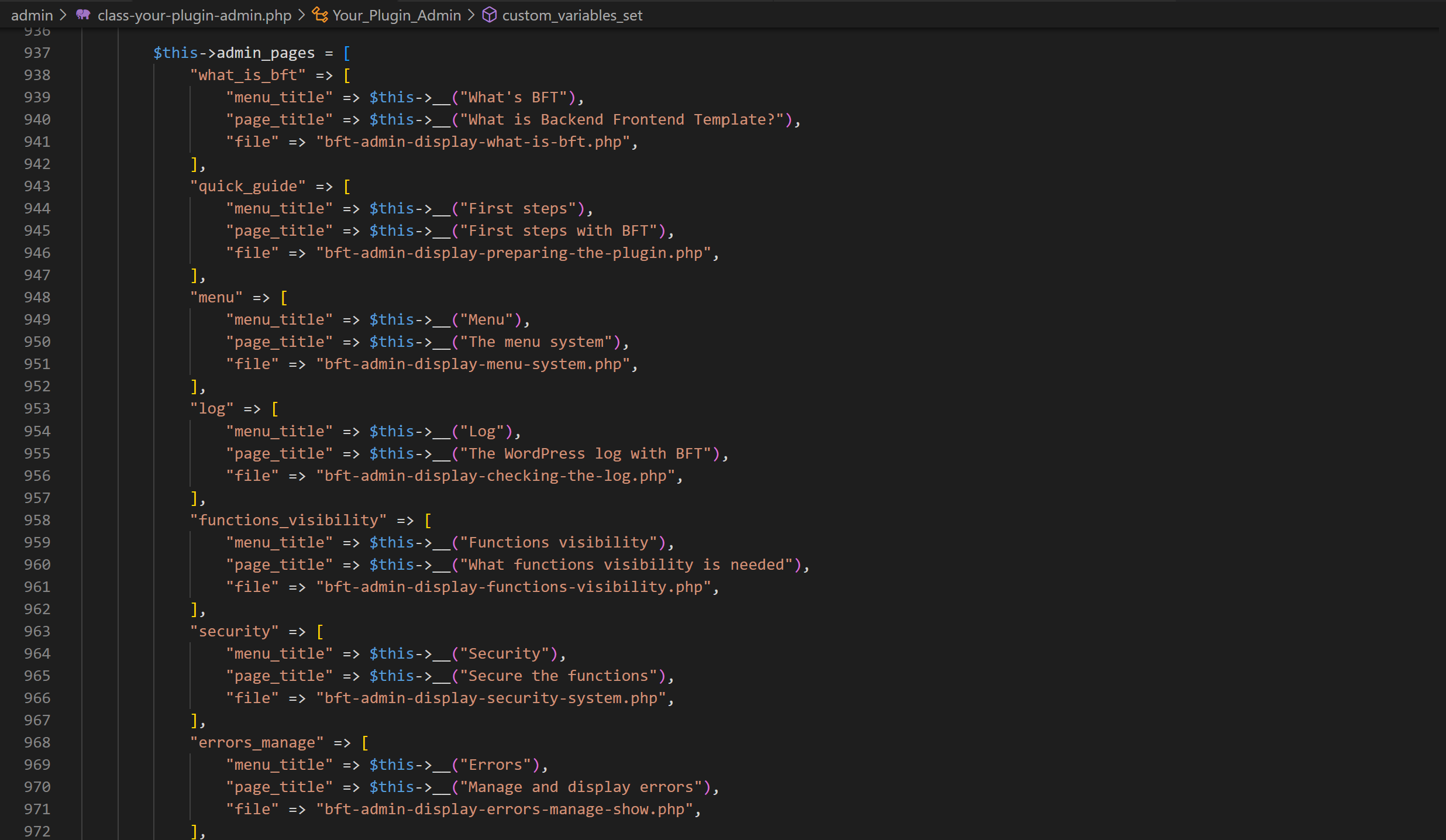Click line number 963 in the gutter

tap(37, 631)
